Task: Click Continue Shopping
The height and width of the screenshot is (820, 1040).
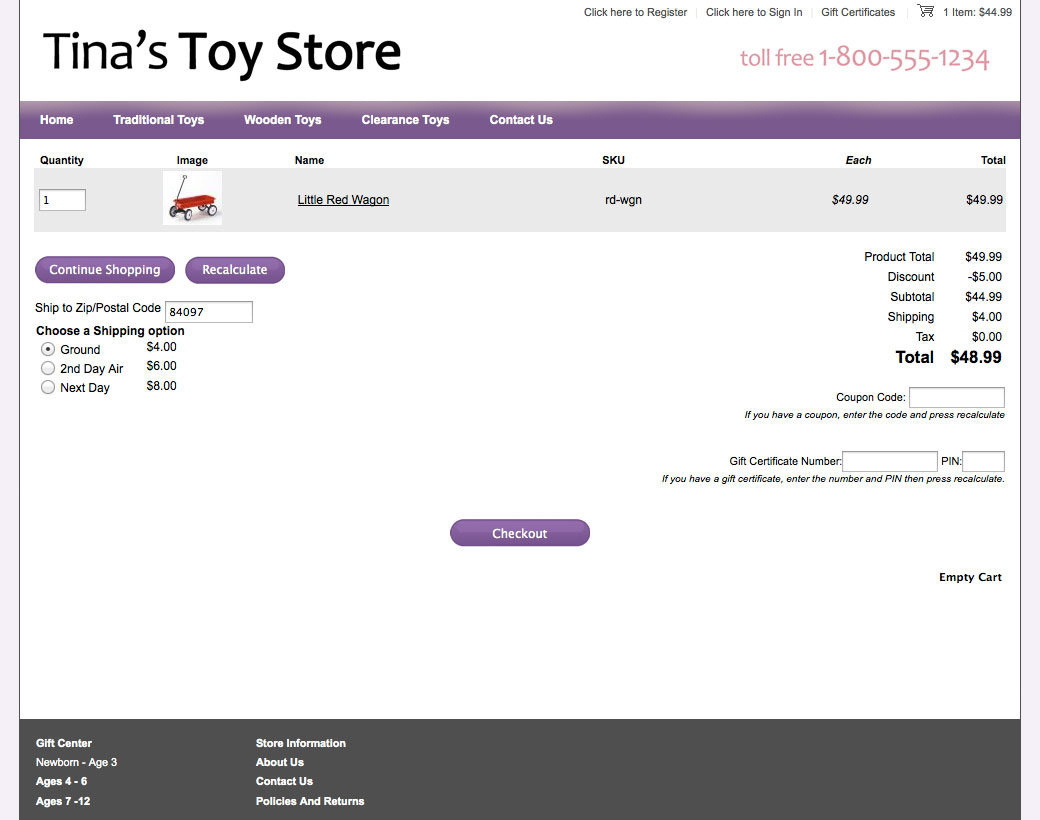Action: click(x=104, y=269)
